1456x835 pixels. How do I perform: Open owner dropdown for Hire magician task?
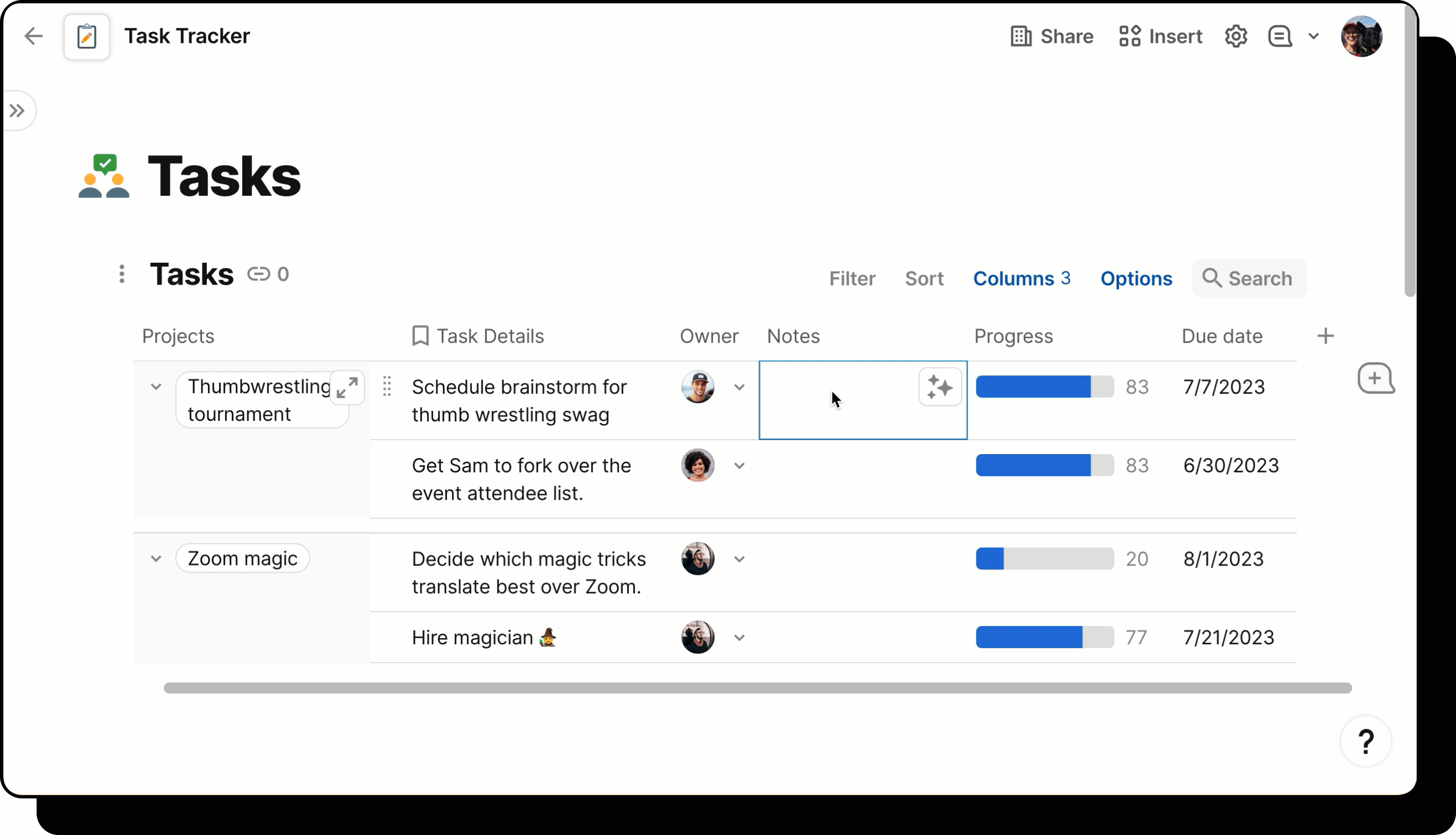point(739,638)
